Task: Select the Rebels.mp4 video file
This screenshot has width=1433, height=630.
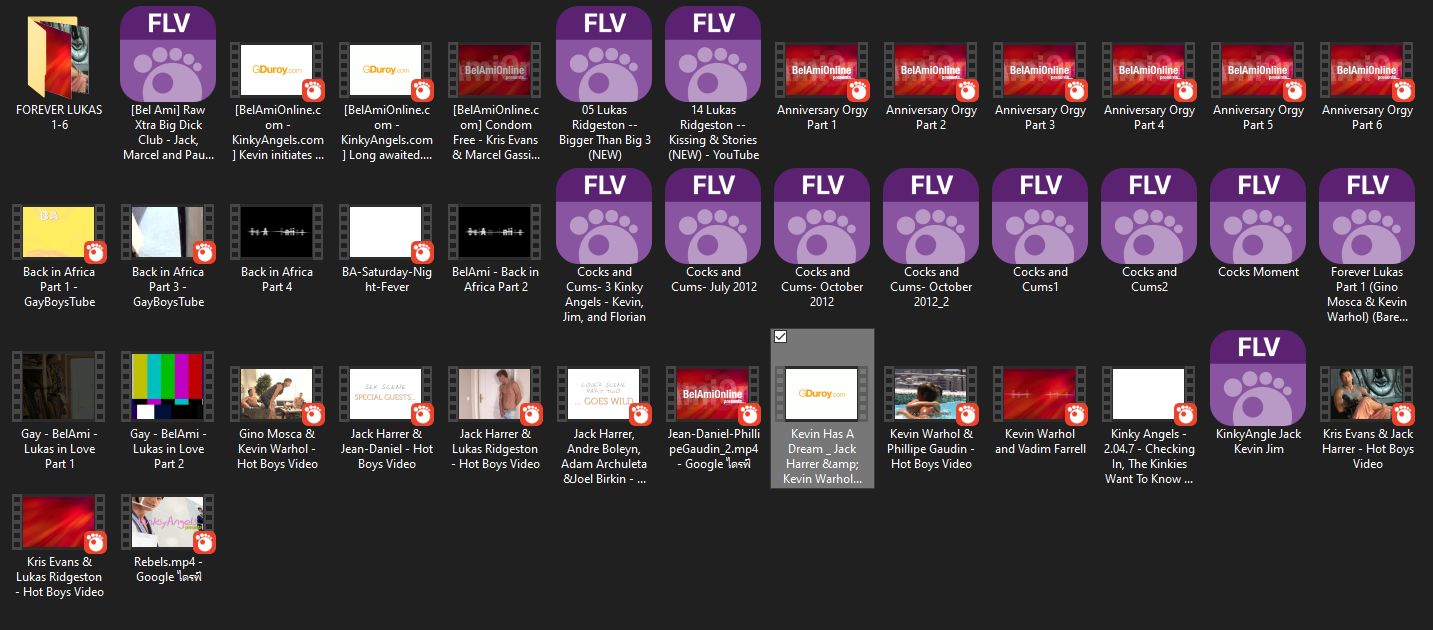Action: pos(168,522)
